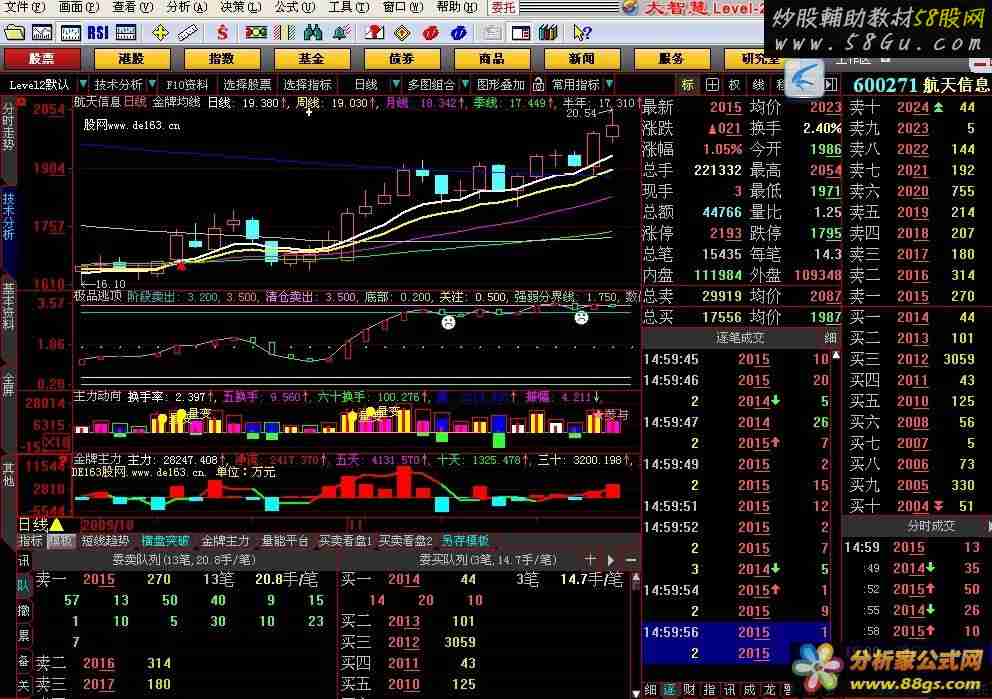Viewport: 992px width, 699px height.
Task: Expand the next arrow in queue header
Action: pyautogui.click(x=611, y=559)
